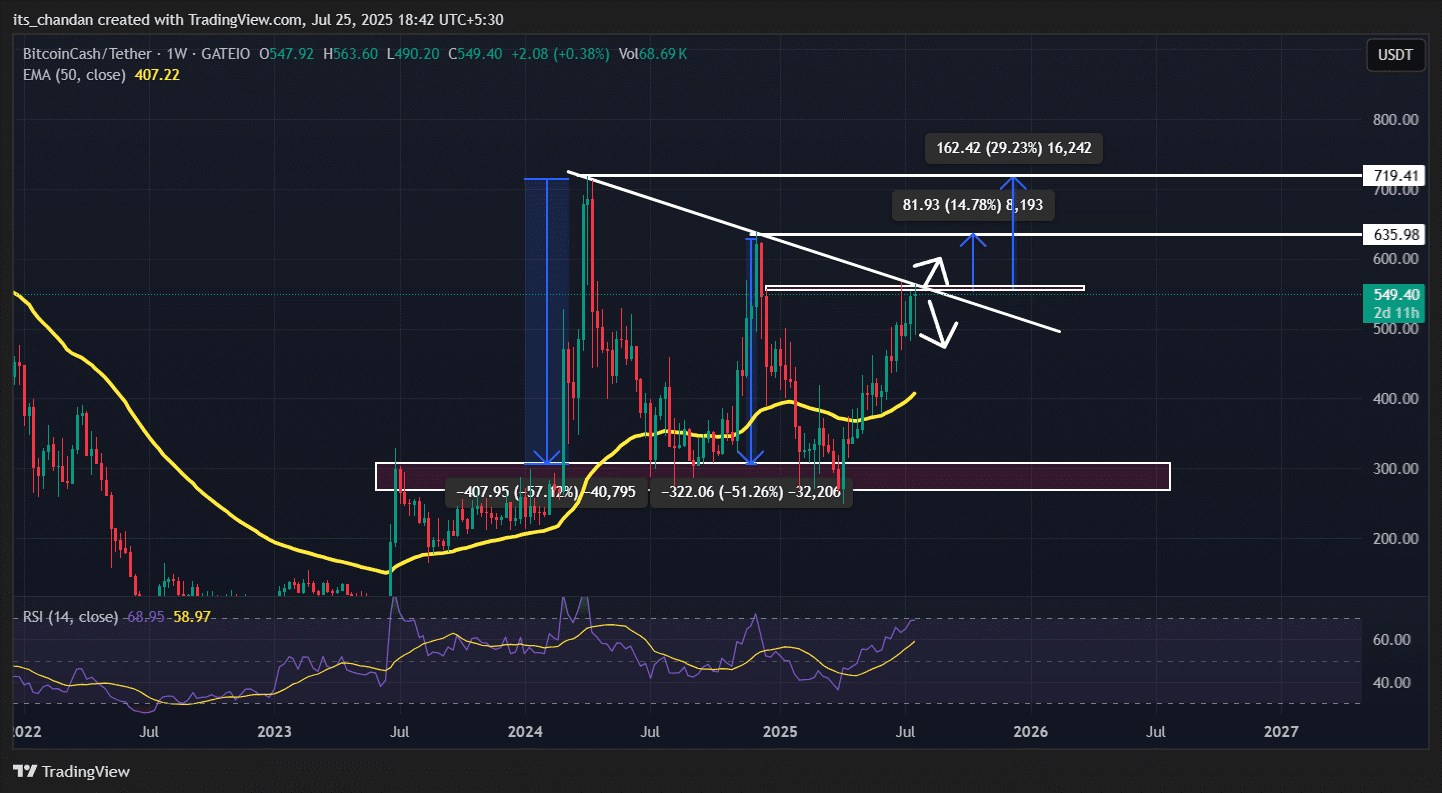Click the 162.42 (29.23%) measurement label

pyautogui.click(x=1014, y=149)
